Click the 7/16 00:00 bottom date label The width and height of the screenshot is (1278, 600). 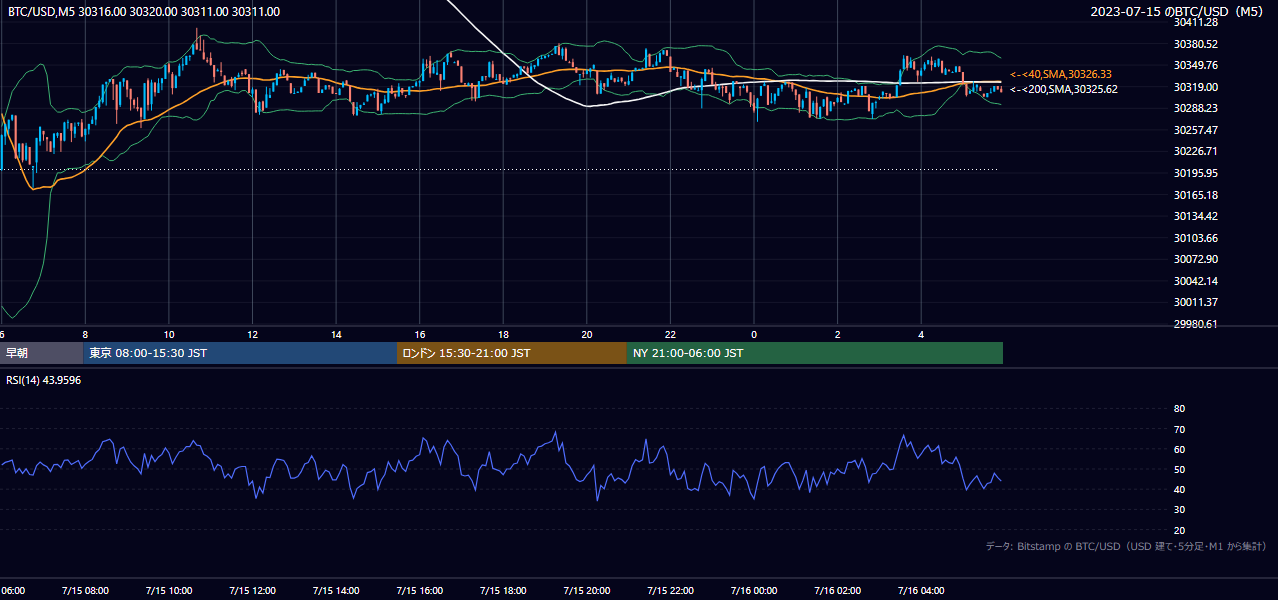[x=753, y=590]
